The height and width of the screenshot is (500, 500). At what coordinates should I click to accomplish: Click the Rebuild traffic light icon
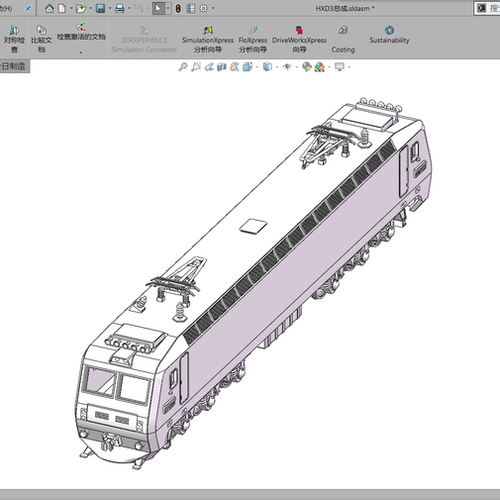(178, 8)
